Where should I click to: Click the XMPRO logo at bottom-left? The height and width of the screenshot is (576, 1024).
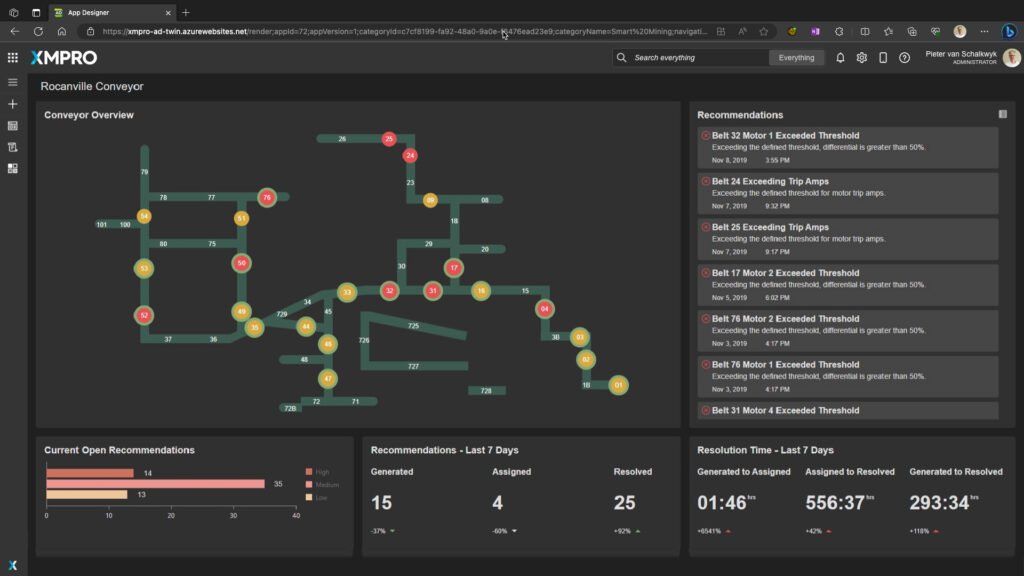(13, 565)
